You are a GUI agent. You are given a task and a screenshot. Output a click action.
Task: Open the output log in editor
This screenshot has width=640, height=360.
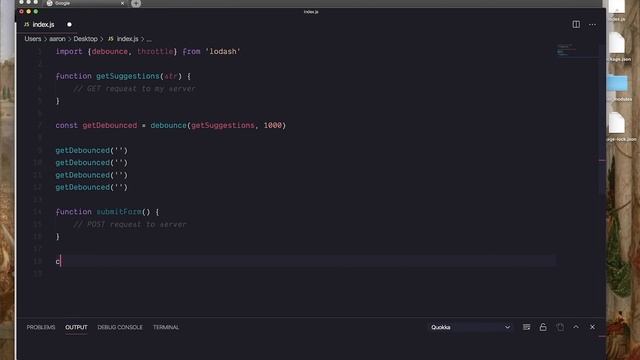click(x=560, y=327)
